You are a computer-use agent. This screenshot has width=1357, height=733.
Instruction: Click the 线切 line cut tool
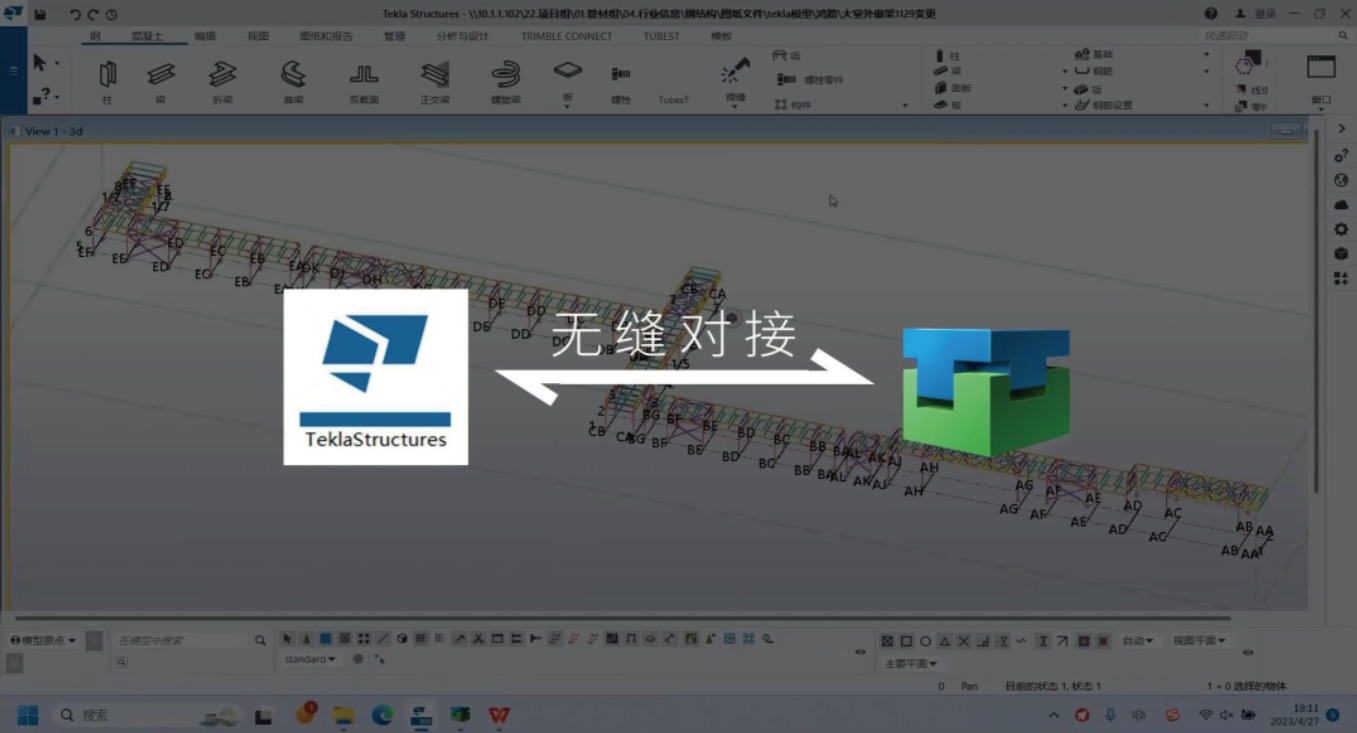coord(1251,90)
